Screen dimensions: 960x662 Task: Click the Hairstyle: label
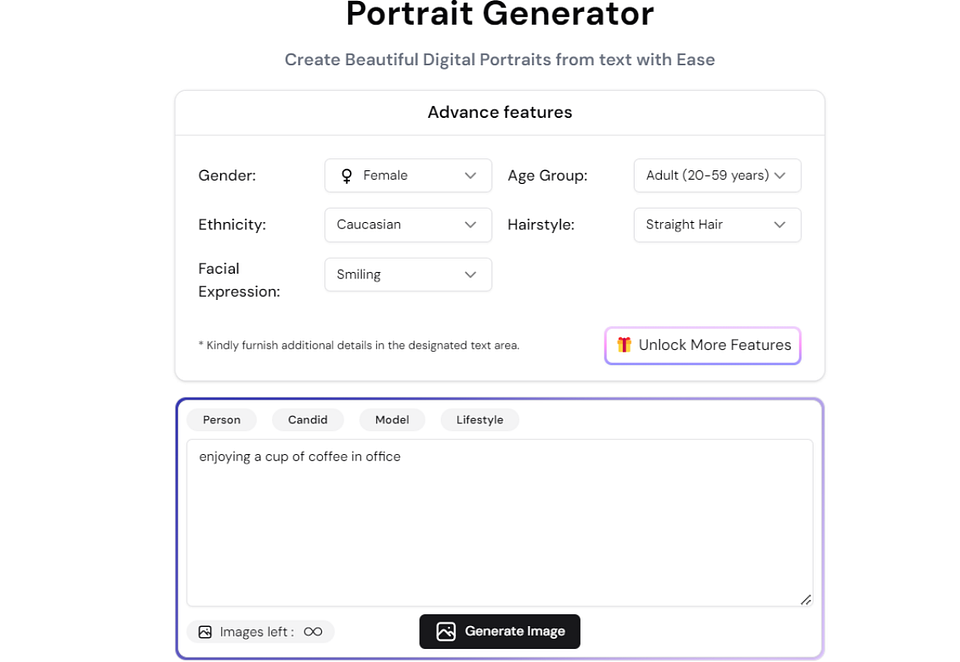541,225
